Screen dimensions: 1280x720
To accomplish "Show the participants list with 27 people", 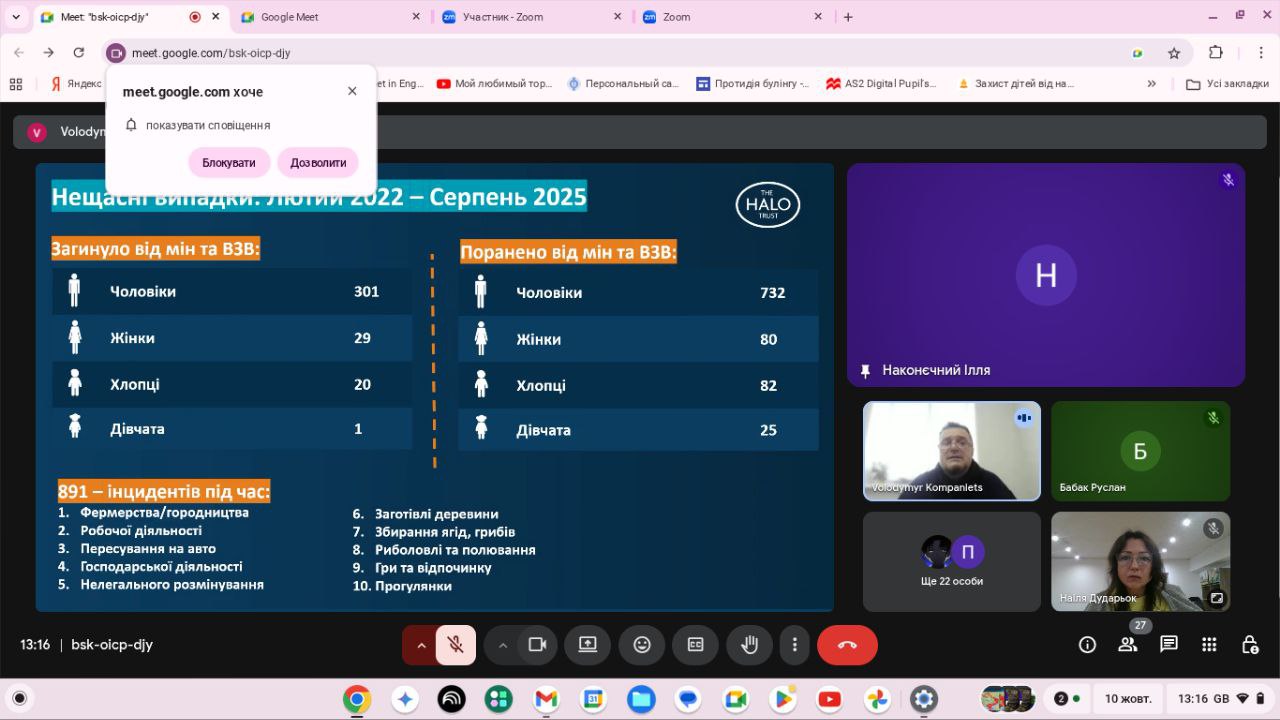I will 1128,645.
